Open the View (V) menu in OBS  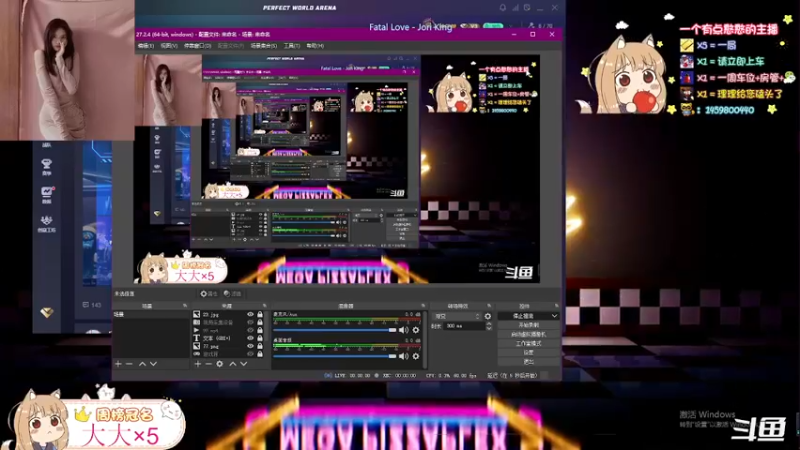169,46
